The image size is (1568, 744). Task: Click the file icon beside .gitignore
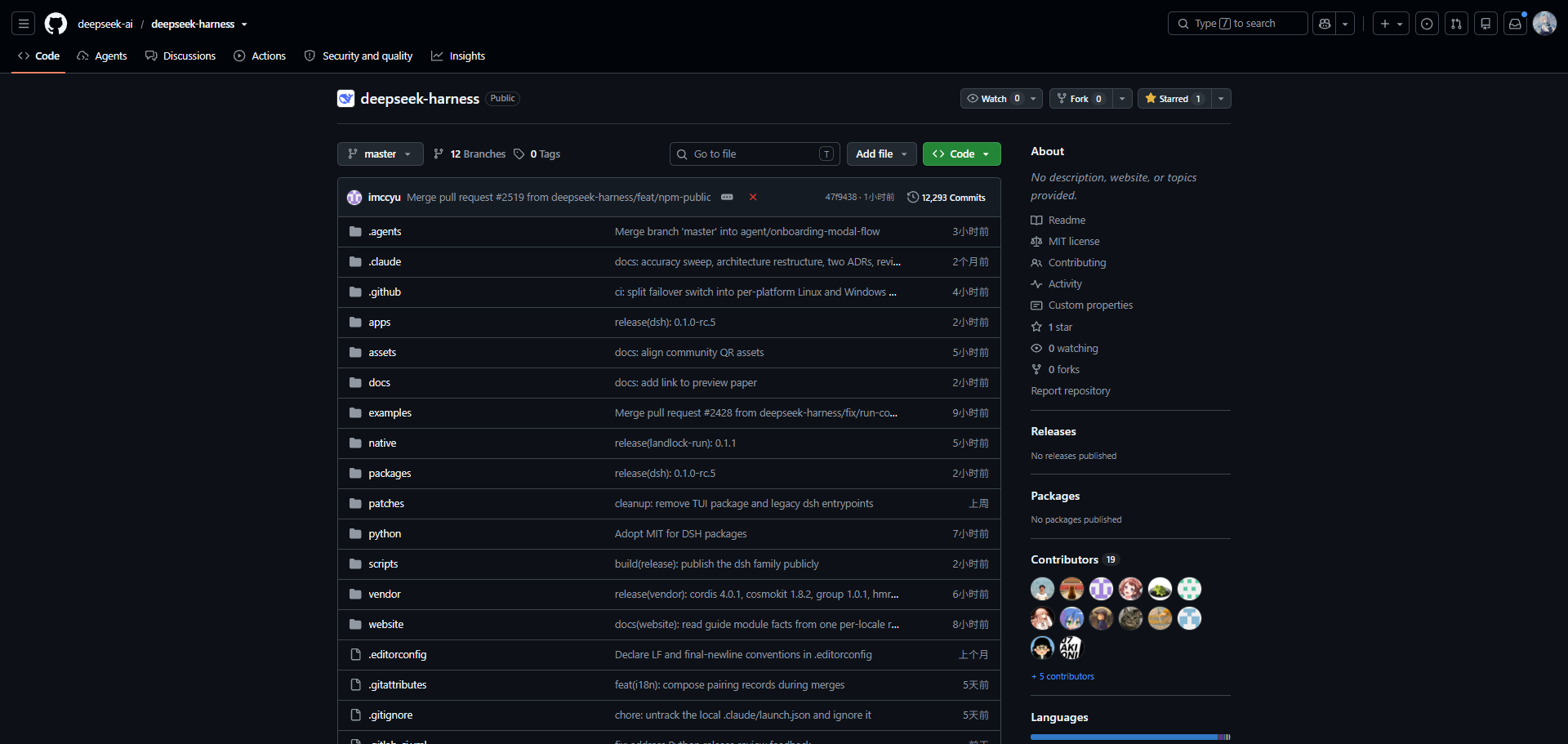(355, 715)
